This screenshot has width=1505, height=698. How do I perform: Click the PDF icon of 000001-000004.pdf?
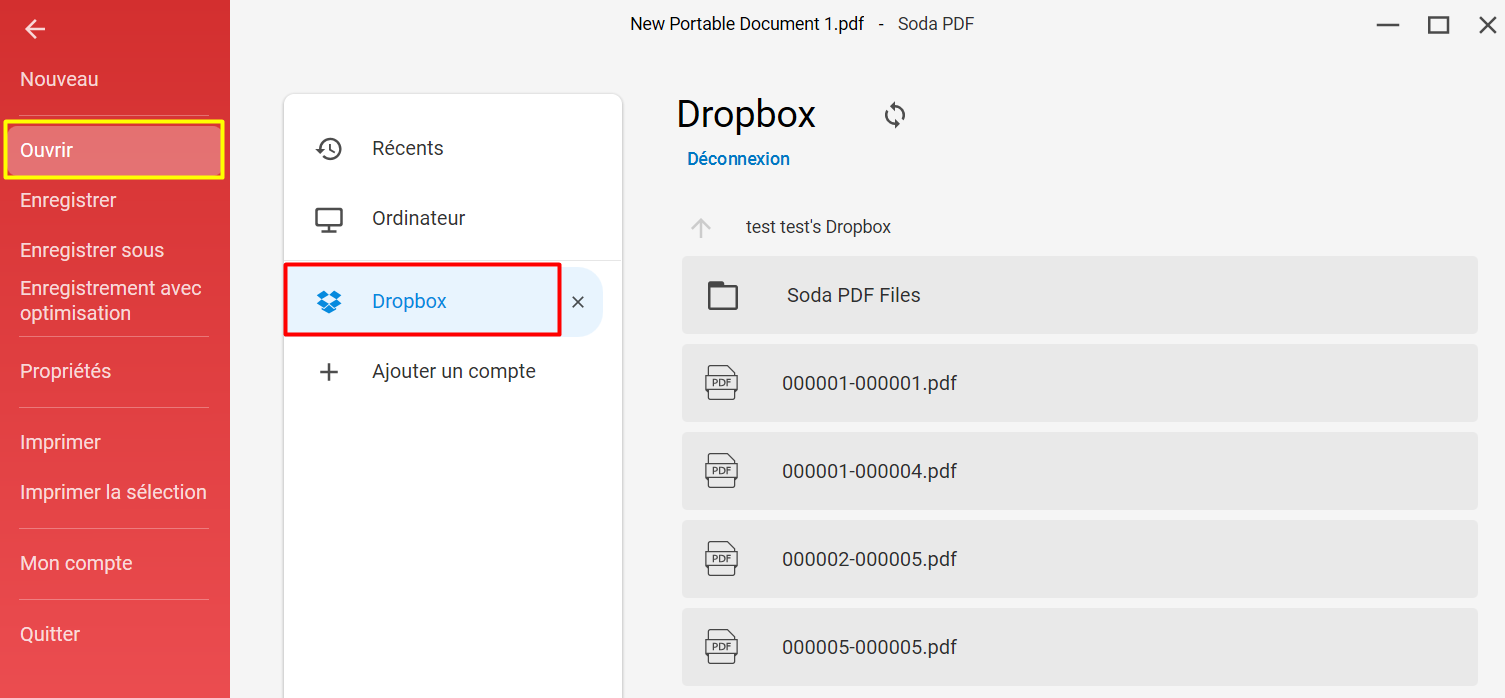coord(722,471)
